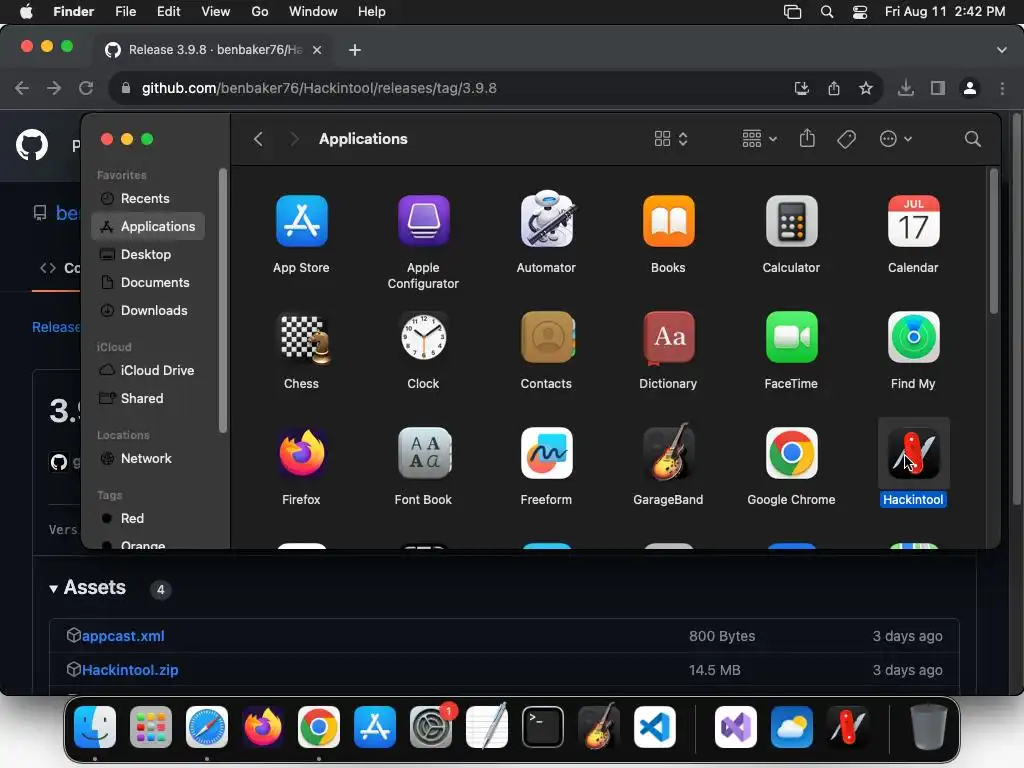Viewport: 1024px width, 768px height.
Task: Select the Calculator app icon
Action: [791, 221]
